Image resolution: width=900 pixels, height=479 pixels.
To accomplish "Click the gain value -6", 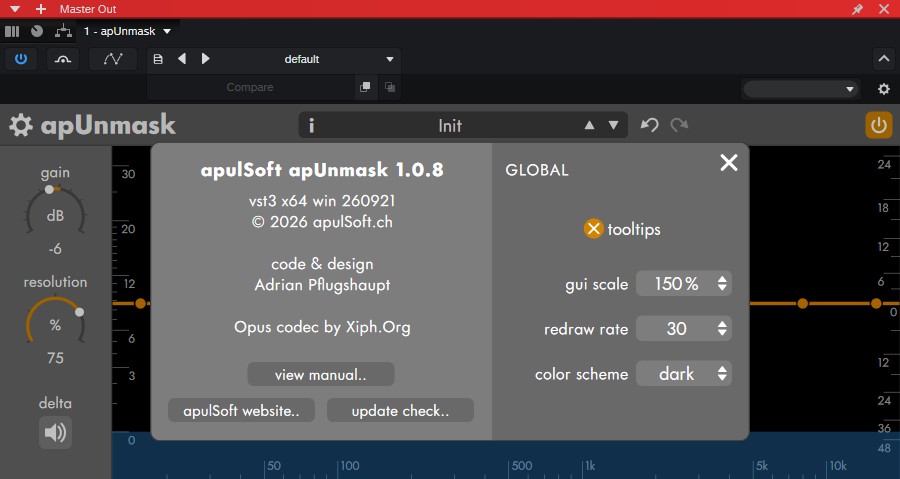I will [x=55, y=248].
